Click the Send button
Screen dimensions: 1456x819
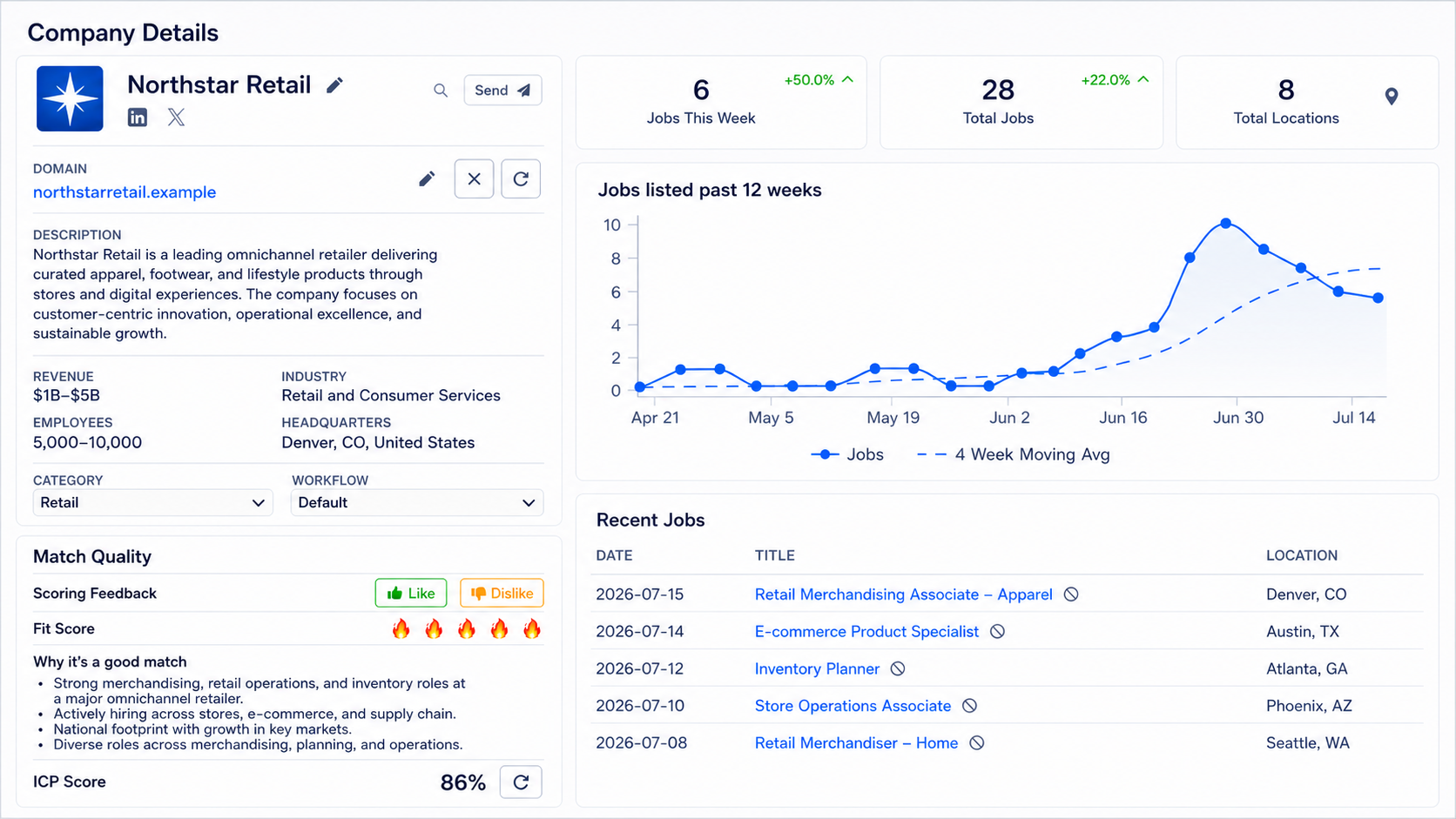502,91
